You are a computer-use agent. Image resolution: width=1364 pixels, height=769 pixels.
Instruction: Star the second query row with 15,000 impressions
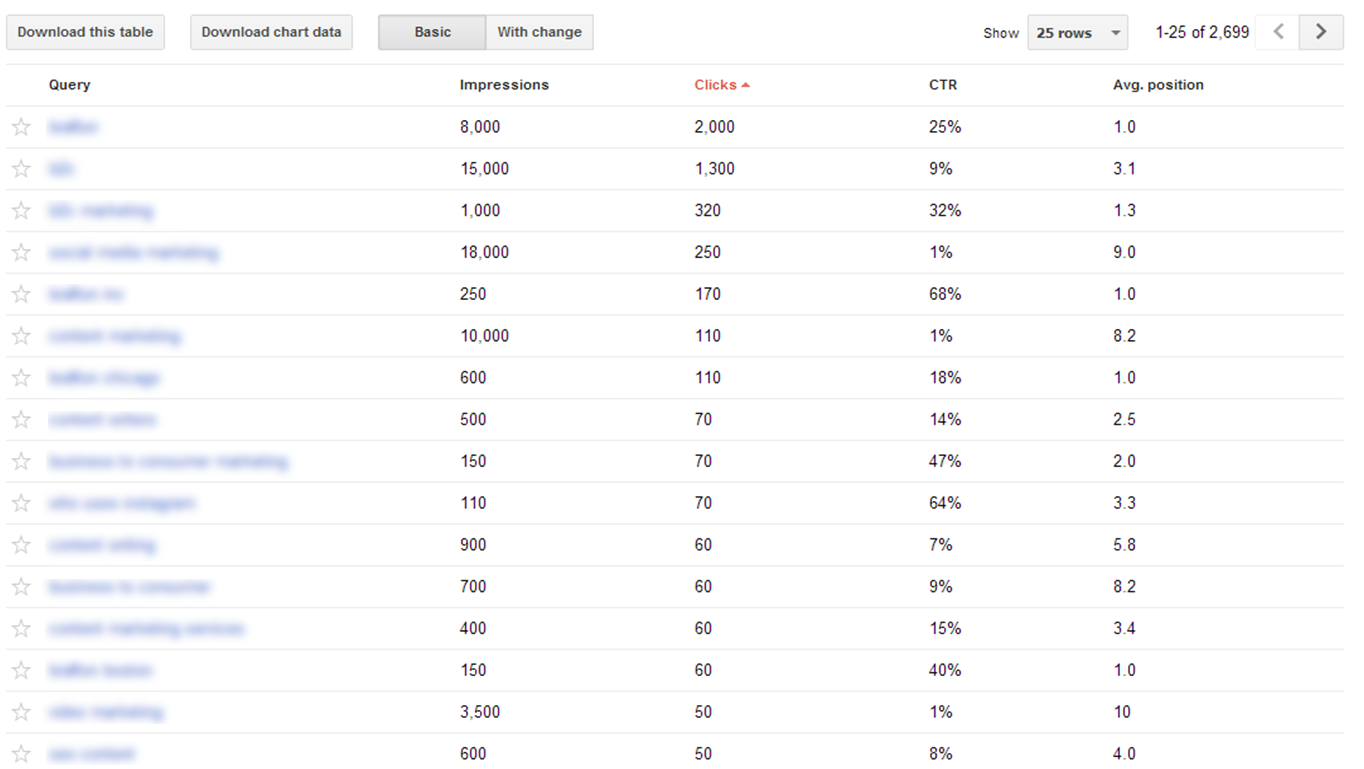pyautogui.click(x=21, y=168)
